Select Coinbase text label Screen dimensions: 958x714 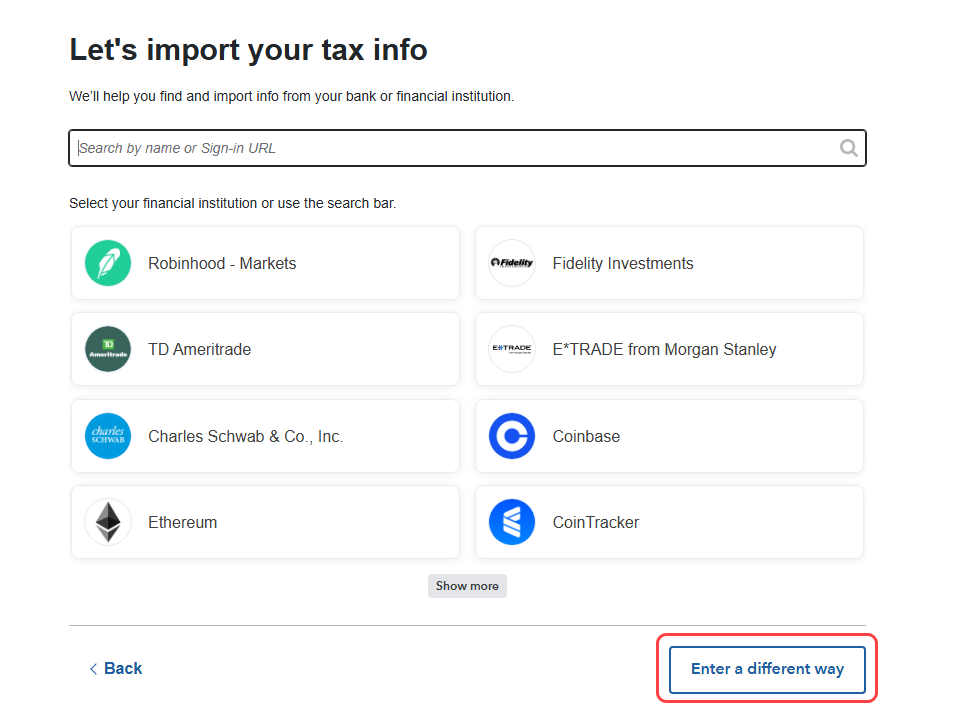click(586, 436)
